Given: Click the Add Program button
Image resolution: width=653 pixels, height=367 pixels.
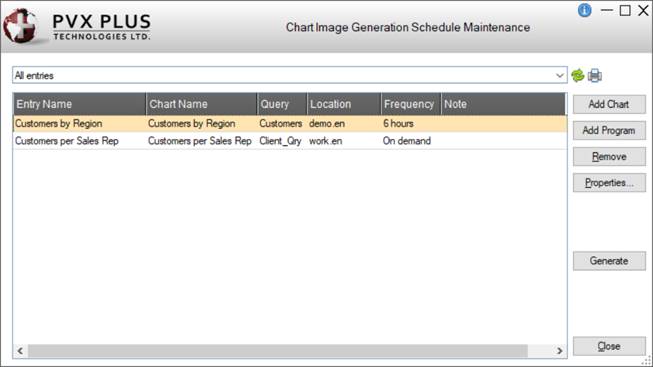Looking at the screenshot, I should 609,130.
